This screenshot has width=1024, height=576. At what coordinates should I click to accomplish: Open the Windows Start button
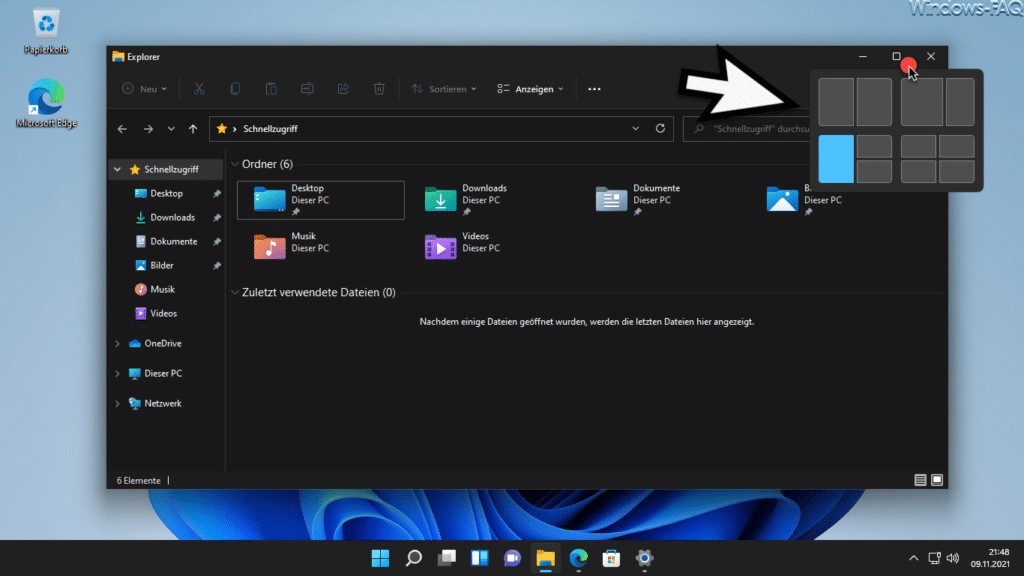380,558
